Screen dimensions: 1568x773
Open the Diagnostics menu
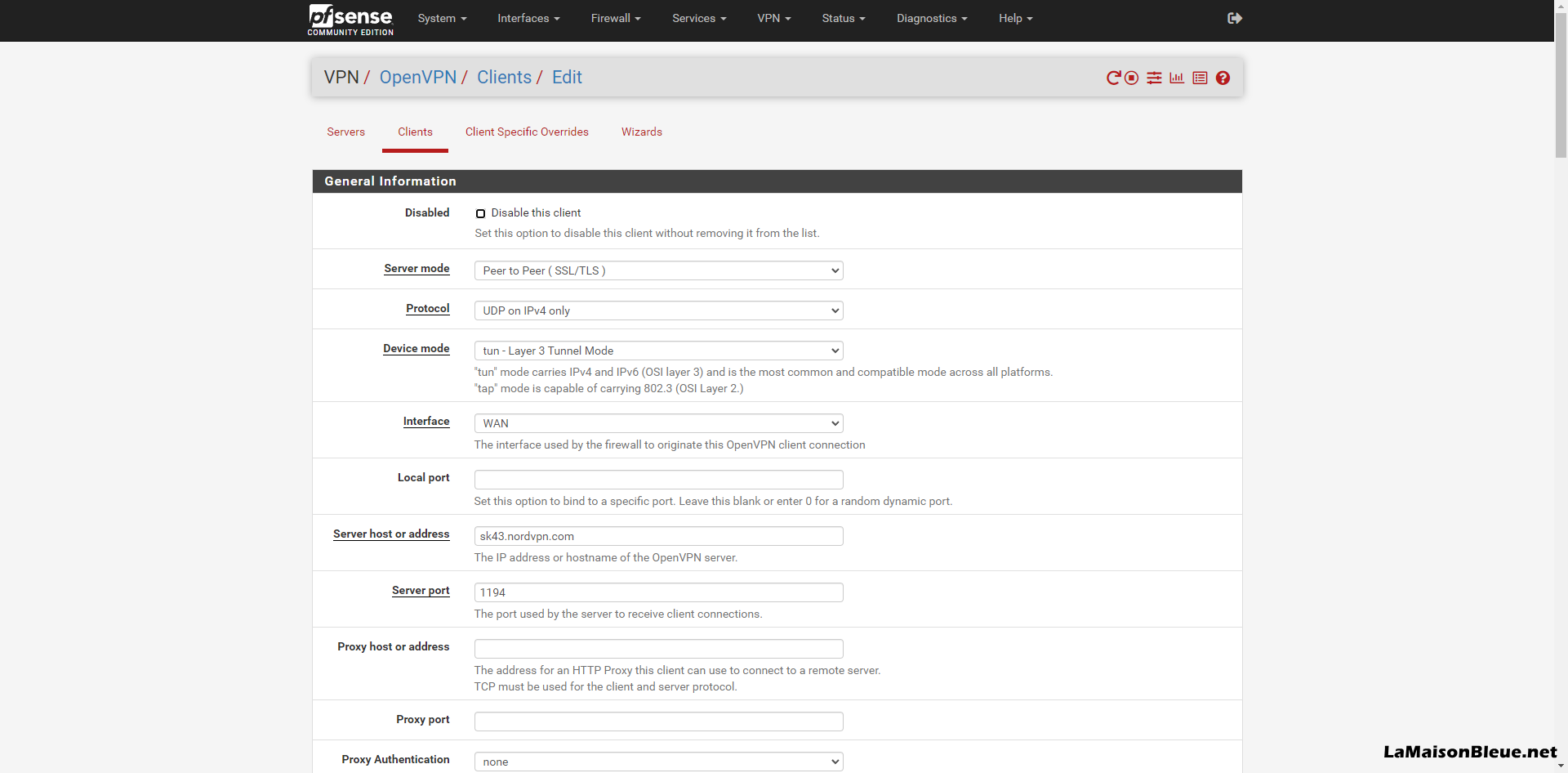coord(932,18)
